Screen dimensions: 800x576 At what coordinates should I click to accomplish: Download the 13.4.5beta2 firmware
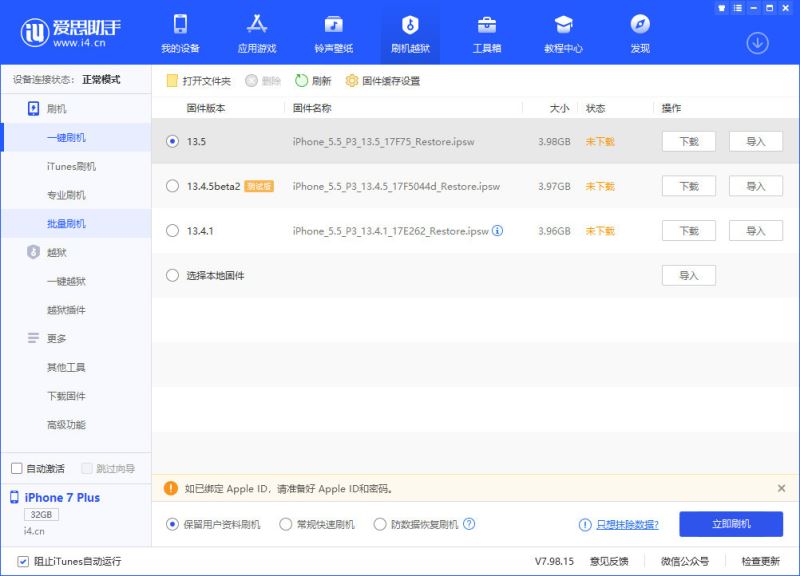[x=689, y=186]
